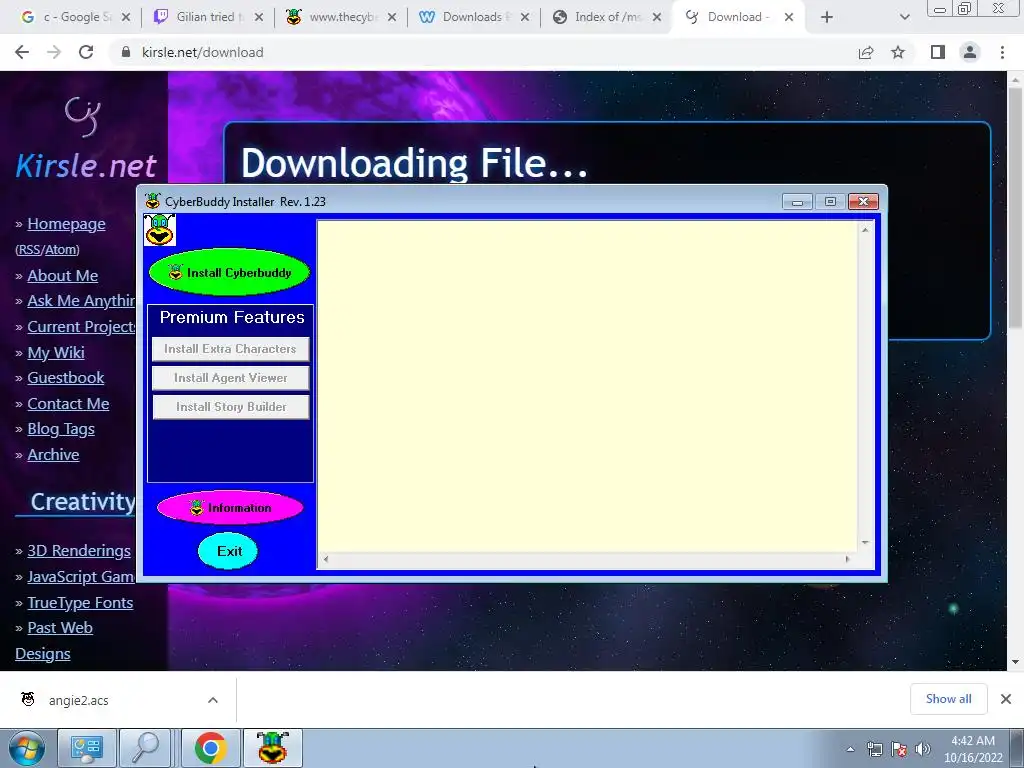Open the Current Projects link
Screen dimensions: 1024x768
pyautogui.click(x=81, y=327)
